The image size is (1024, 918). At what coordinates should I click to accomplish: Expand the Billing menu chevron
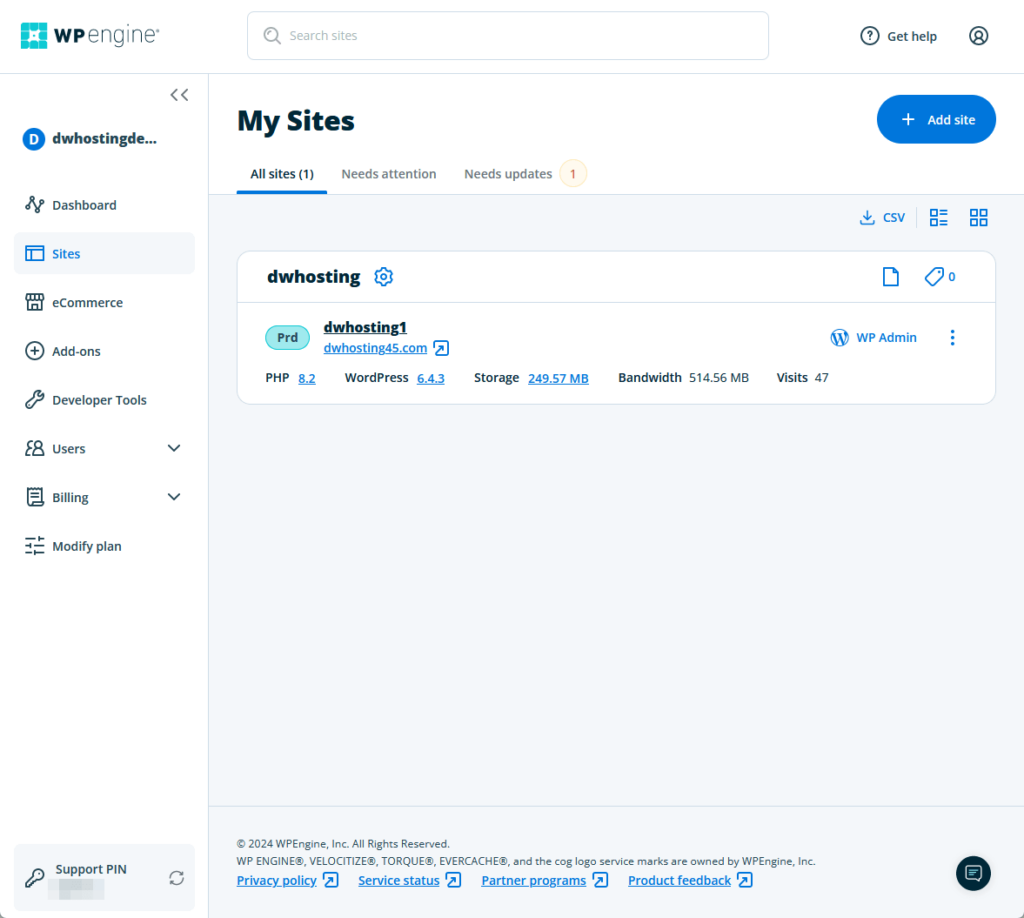pos(174,497)
